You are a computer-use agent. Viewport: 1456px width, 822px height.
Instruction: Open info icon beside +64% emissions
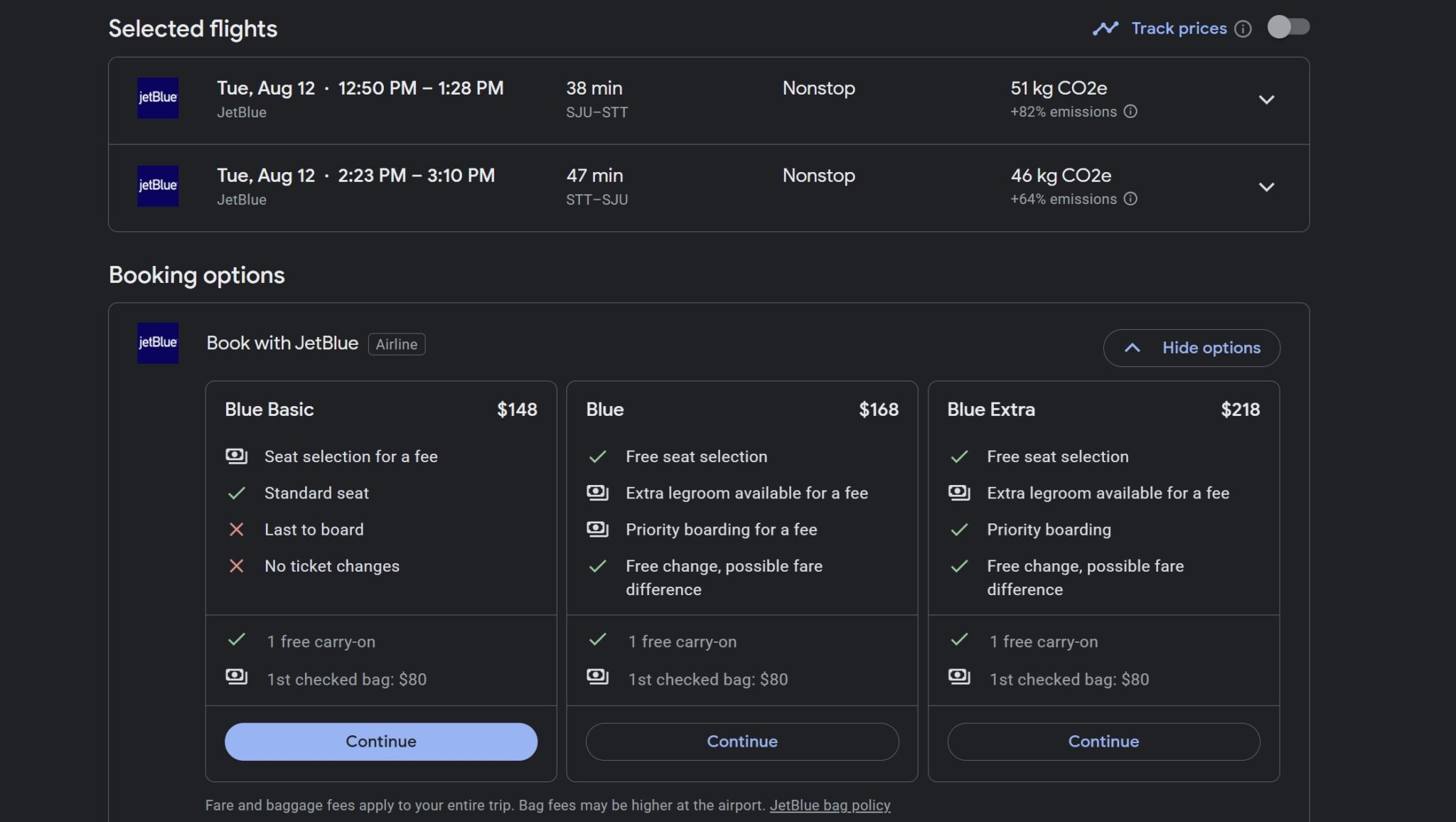point(1130,199)
